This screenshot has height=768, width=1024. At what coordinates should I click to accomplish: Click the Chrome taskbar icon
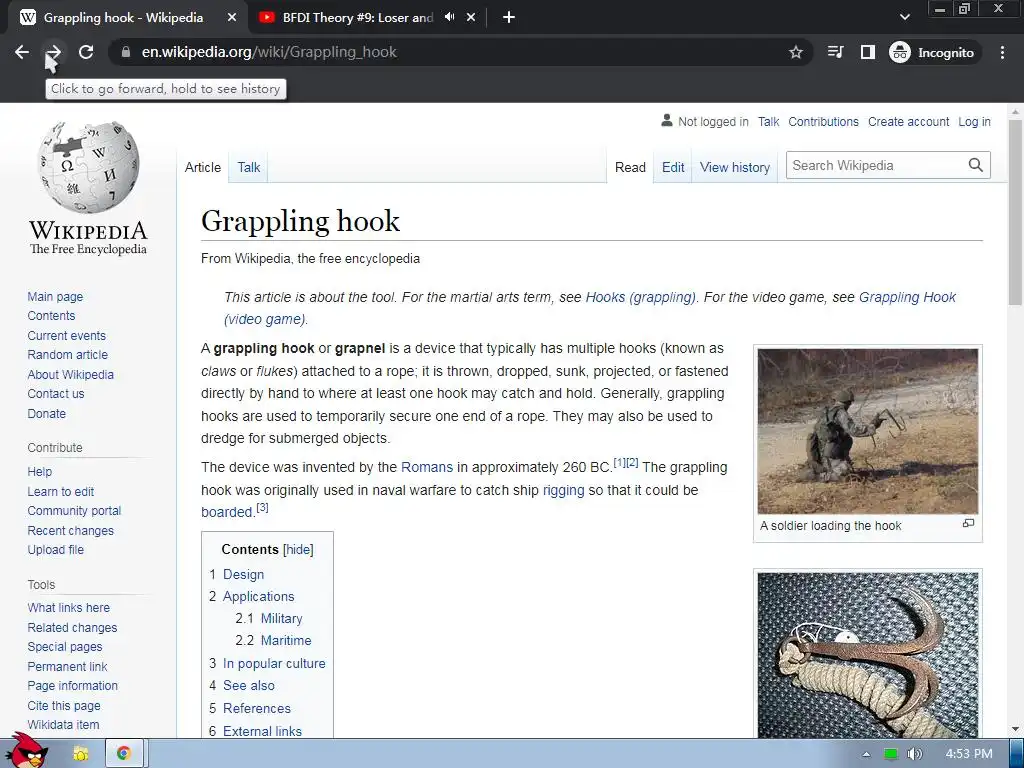(x=123, y=754)
